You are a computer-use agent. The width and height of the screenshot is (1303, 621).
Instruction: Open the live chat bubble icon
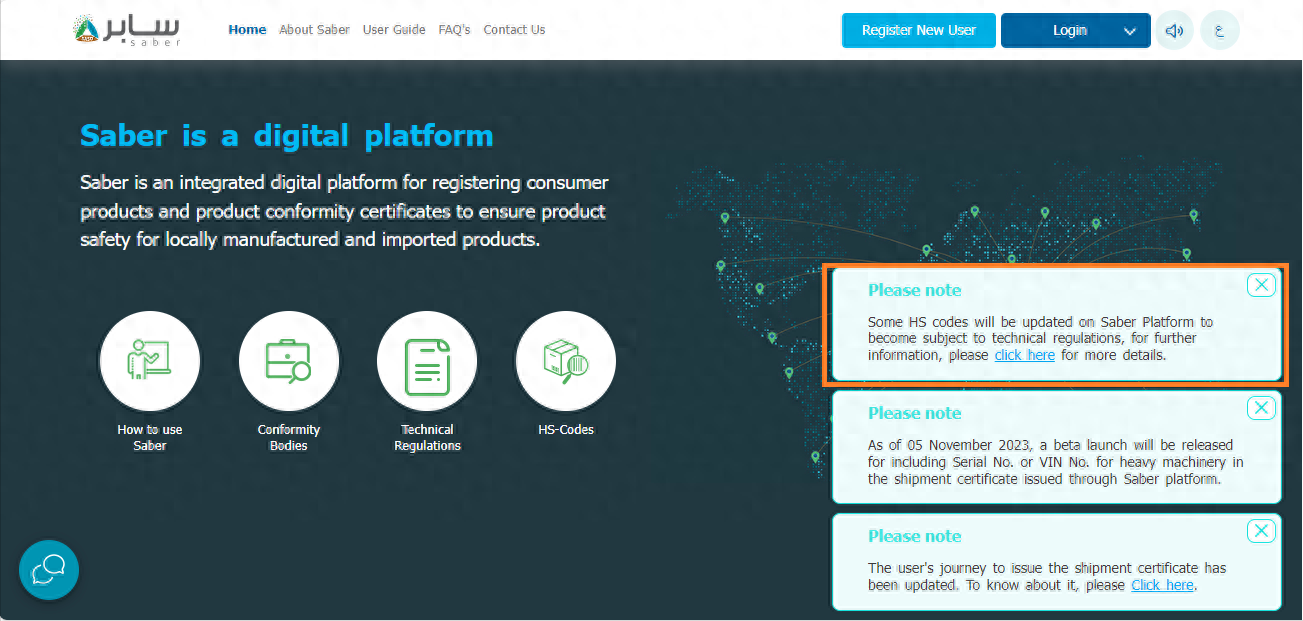click(x=49, y=570)
